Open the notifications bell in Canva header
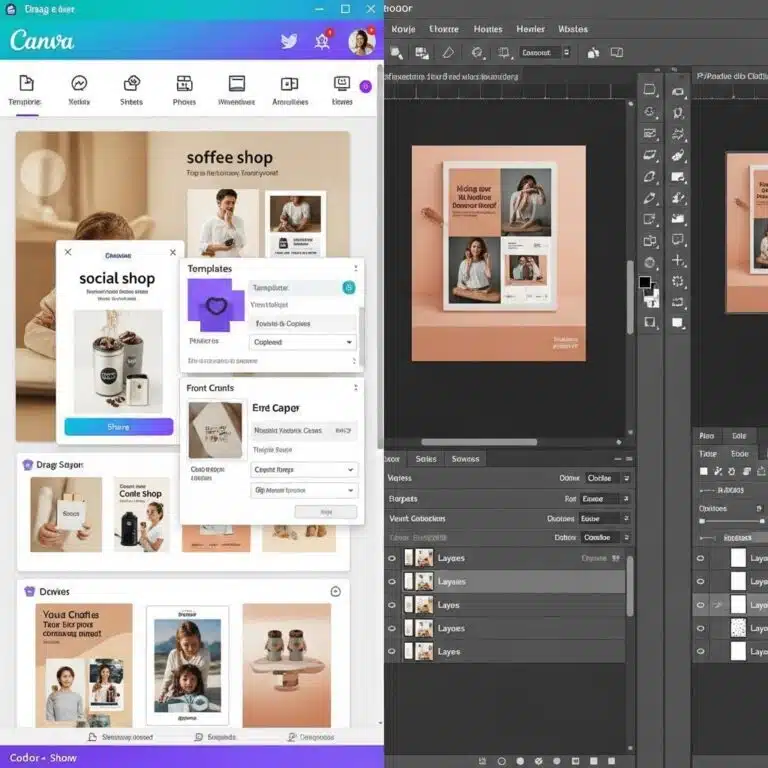 click(x=322, y=41)
